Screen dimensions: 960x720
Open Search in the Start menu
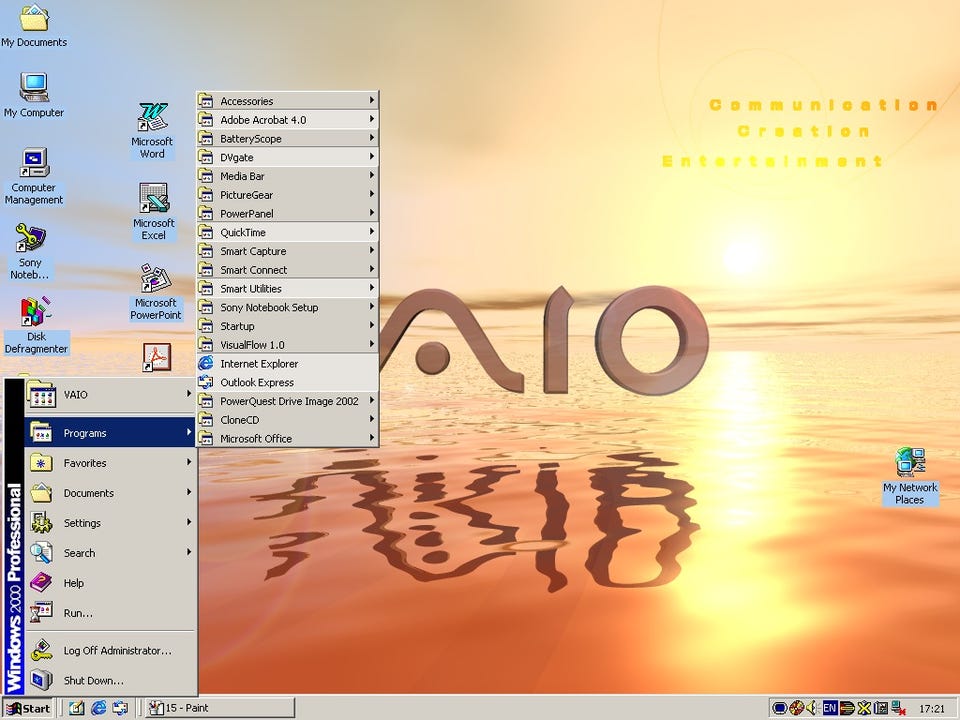tap(110, 553)
